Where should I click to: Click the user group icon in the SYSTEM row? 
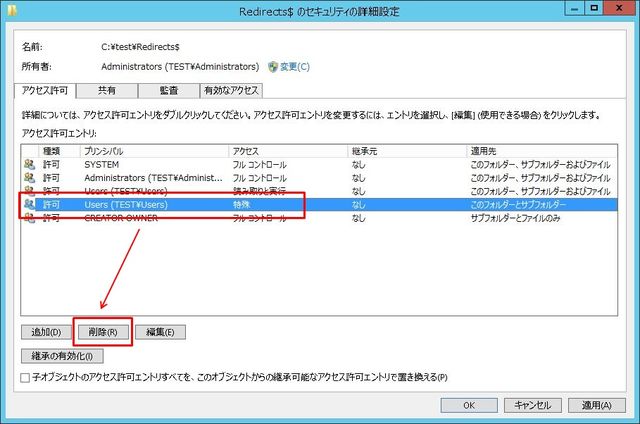(x=29, y=164)
